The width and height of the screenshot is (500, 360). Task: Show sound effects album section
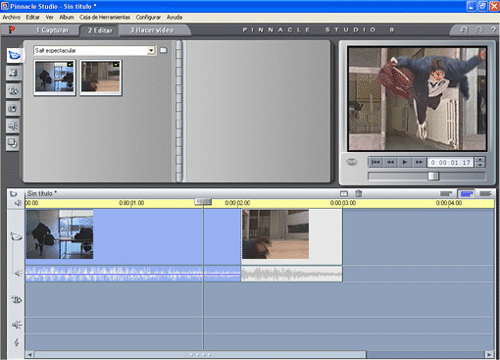[13, 126]
